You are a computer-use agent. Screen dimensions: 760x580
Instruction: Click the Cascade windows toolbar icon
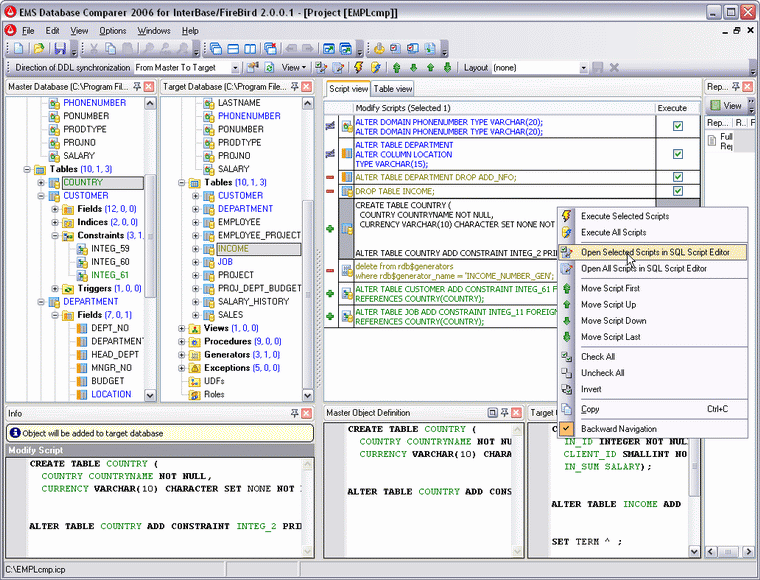(x=216, y=48)
